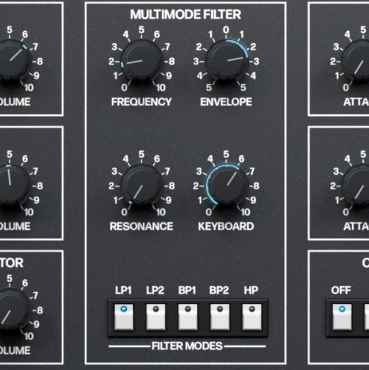Toggle the OFF switch in right panel
The width and height of the screenshot is (369, 370).
342,317
